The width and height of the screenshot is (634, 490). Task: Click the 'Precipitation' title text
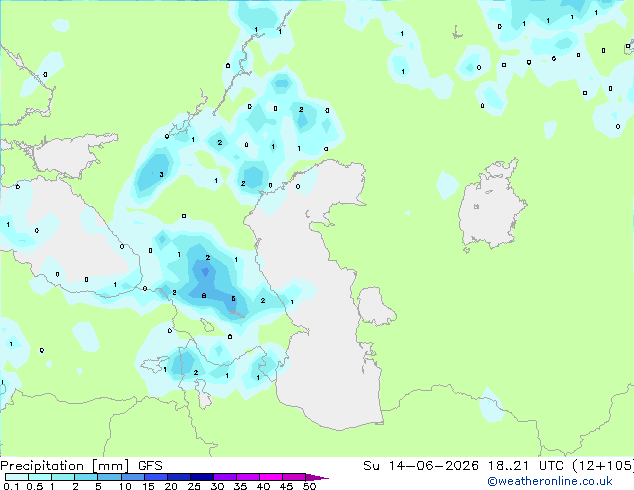click(x=42, y=466)
